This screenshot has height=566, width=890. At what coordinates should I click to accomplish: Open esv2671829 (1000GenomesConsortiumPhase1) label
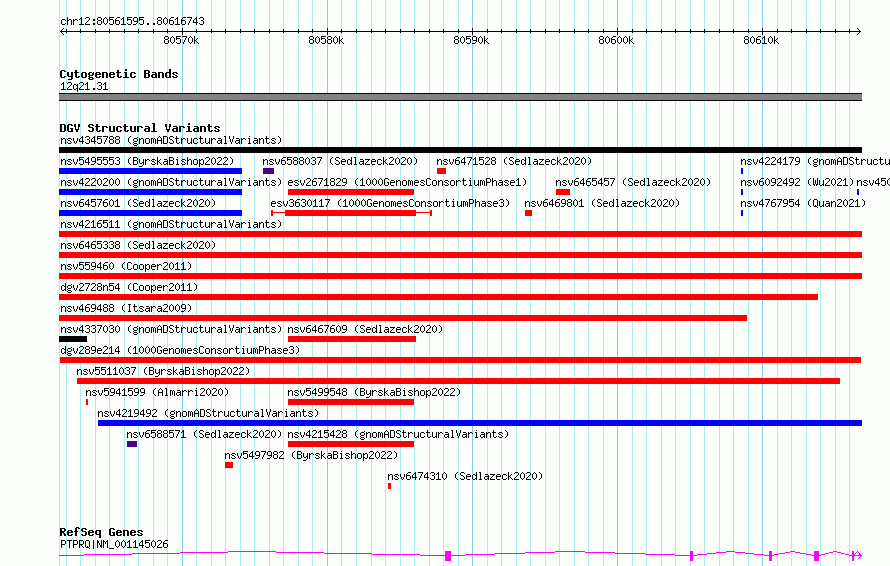(x=407, y=182)
